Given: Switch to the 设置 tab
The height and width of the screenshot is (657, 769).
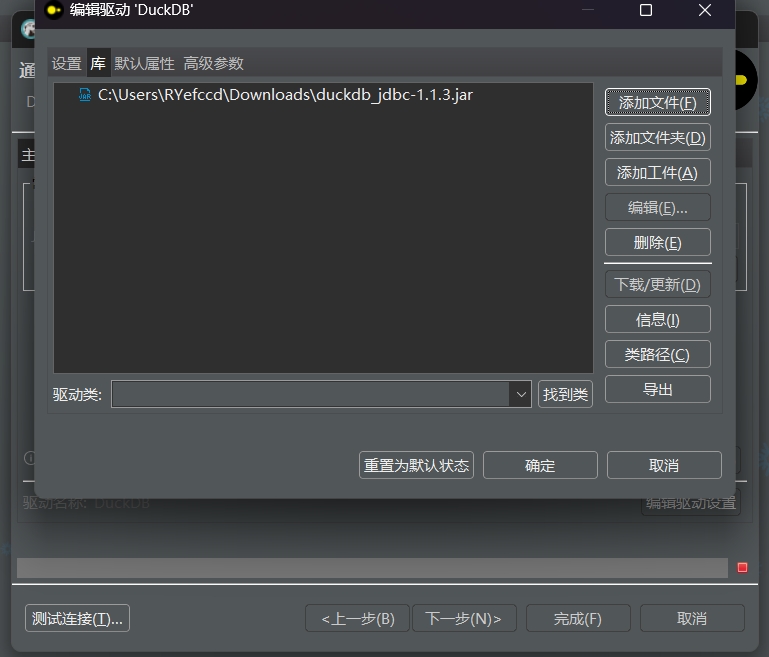Looking at the screenshot, I should [67, 63].
